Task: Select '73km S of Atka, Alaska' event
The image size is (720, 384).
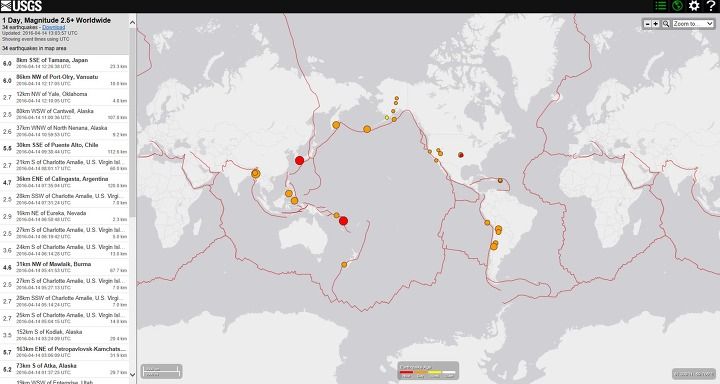Action: (x=65, y=369)
